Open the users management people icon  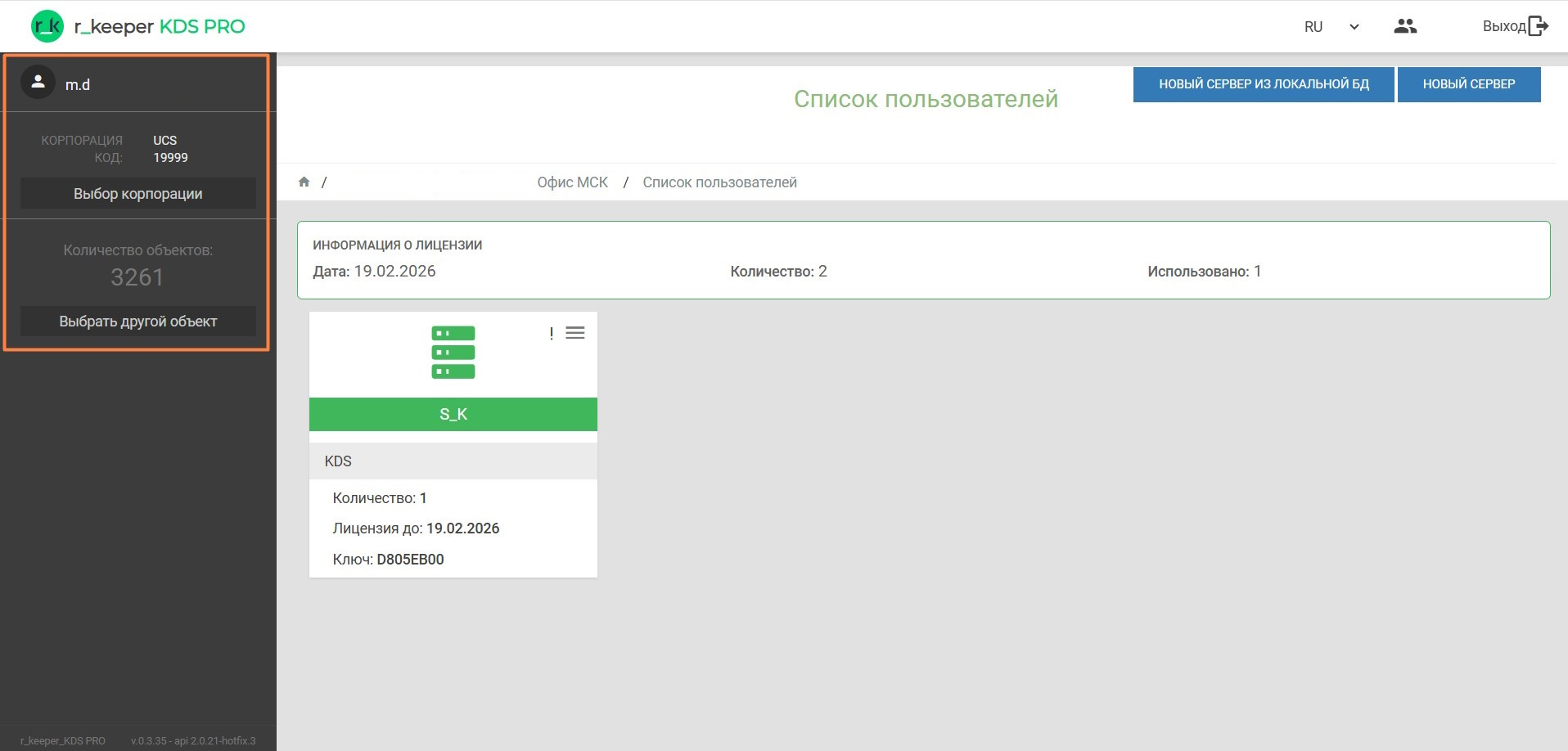[1404, 26]
